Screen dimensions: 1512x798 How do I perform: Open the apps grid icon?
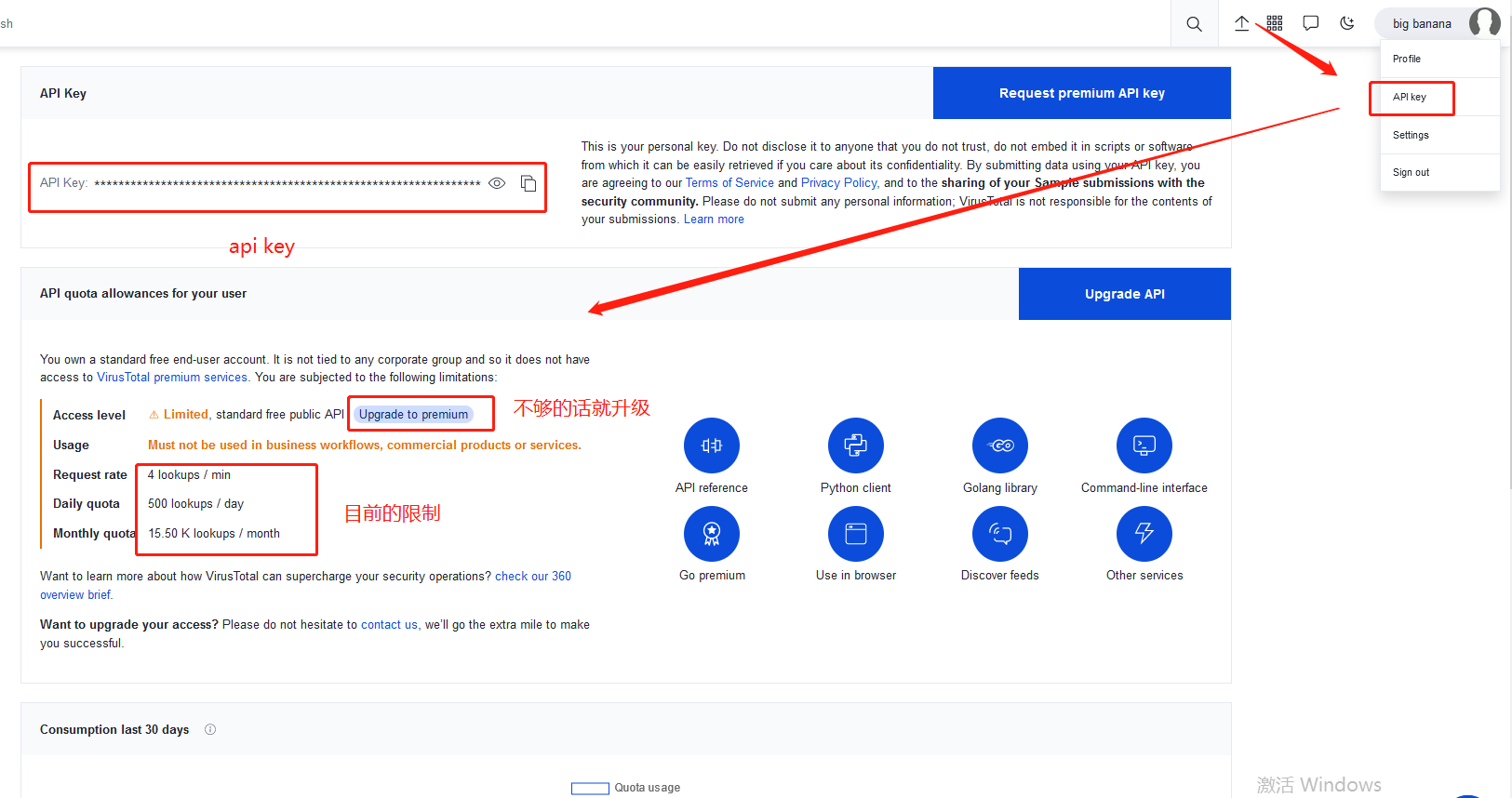tap(1275, 23)
